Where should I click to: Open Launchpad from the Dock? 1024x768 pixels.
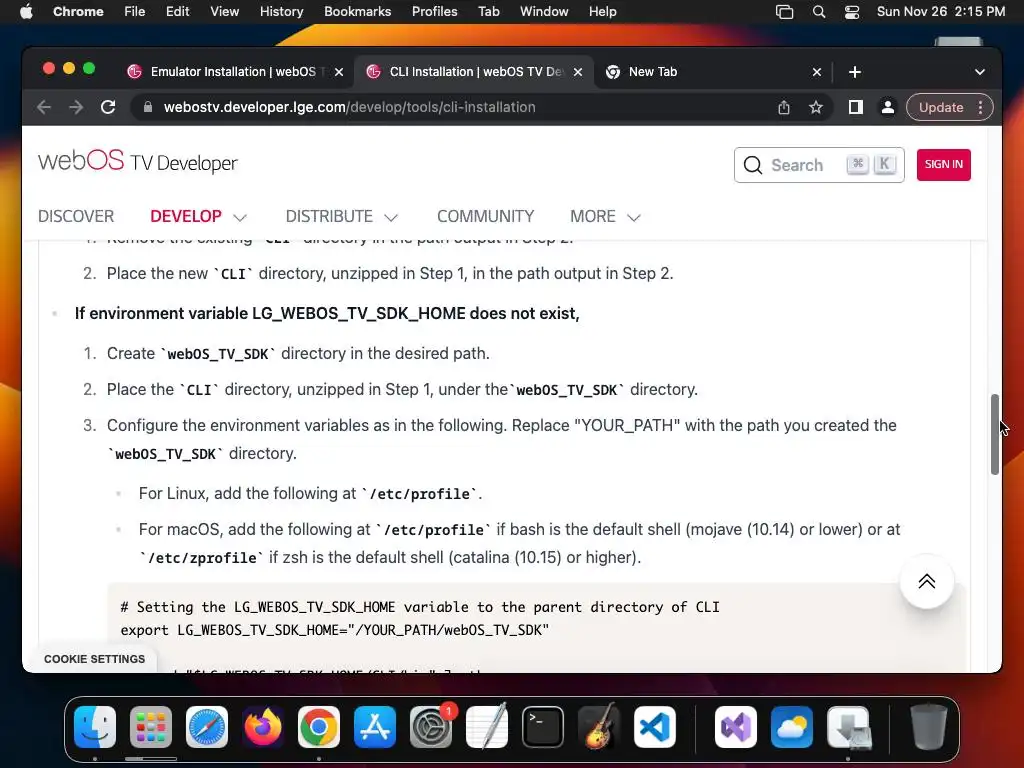(151, 727)
